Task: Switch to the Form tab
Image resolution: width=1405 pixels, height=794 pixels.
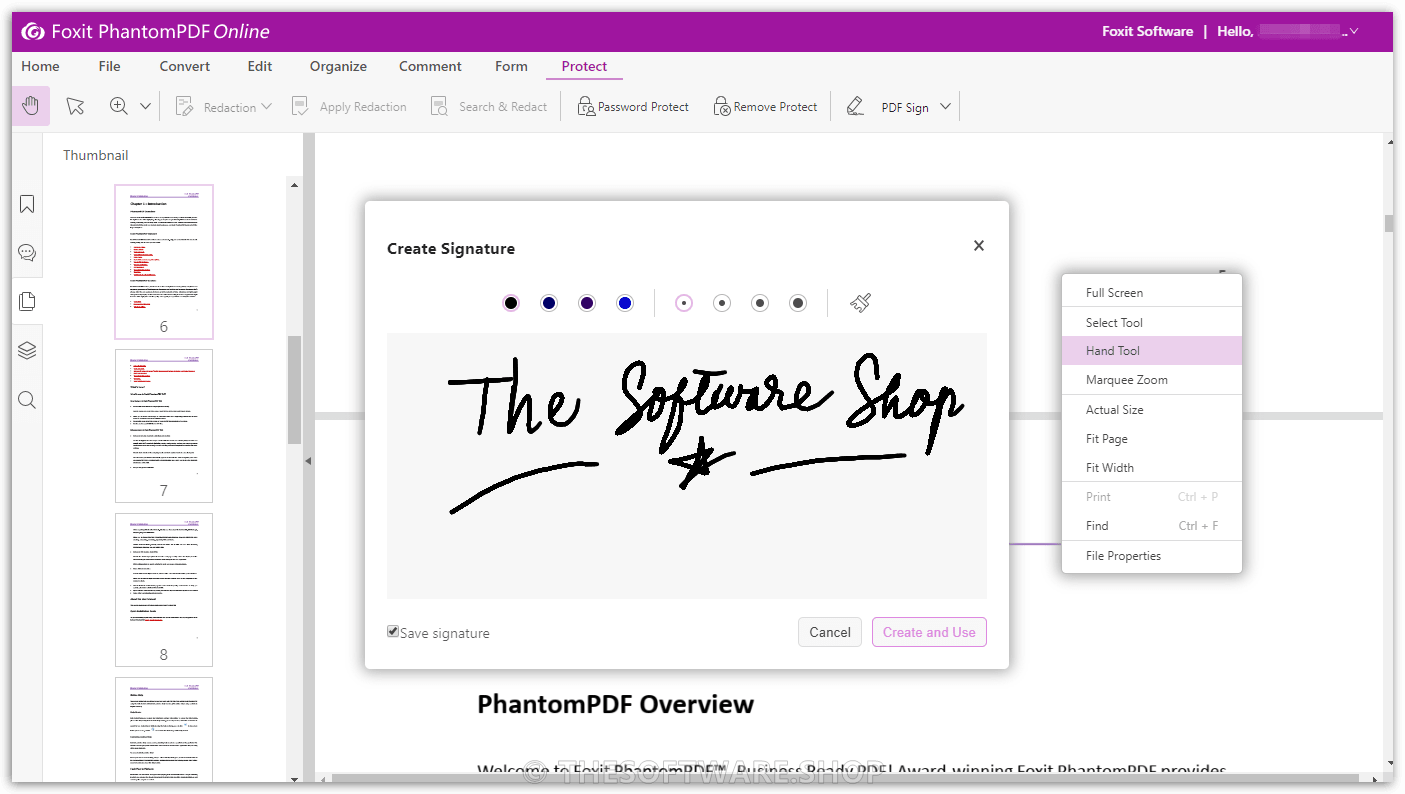Action: [x=511, y=66]
